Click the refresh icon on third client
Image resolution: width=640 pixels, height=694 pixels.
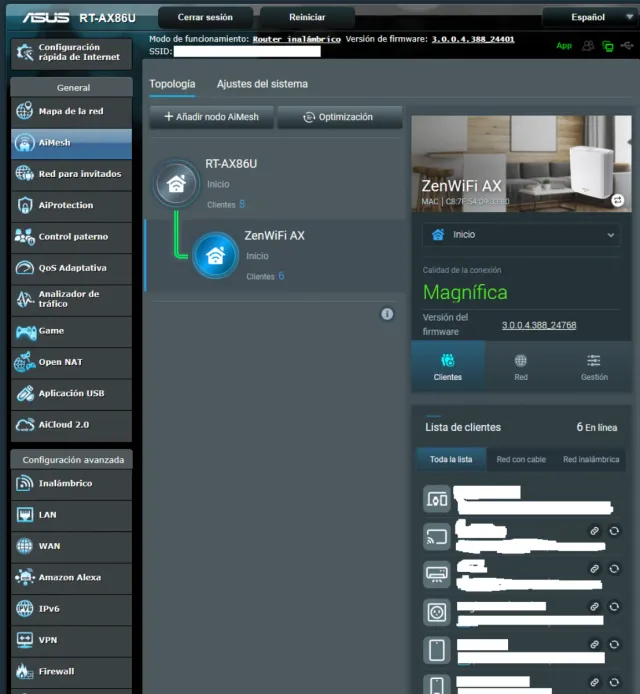tap(614, 568)
